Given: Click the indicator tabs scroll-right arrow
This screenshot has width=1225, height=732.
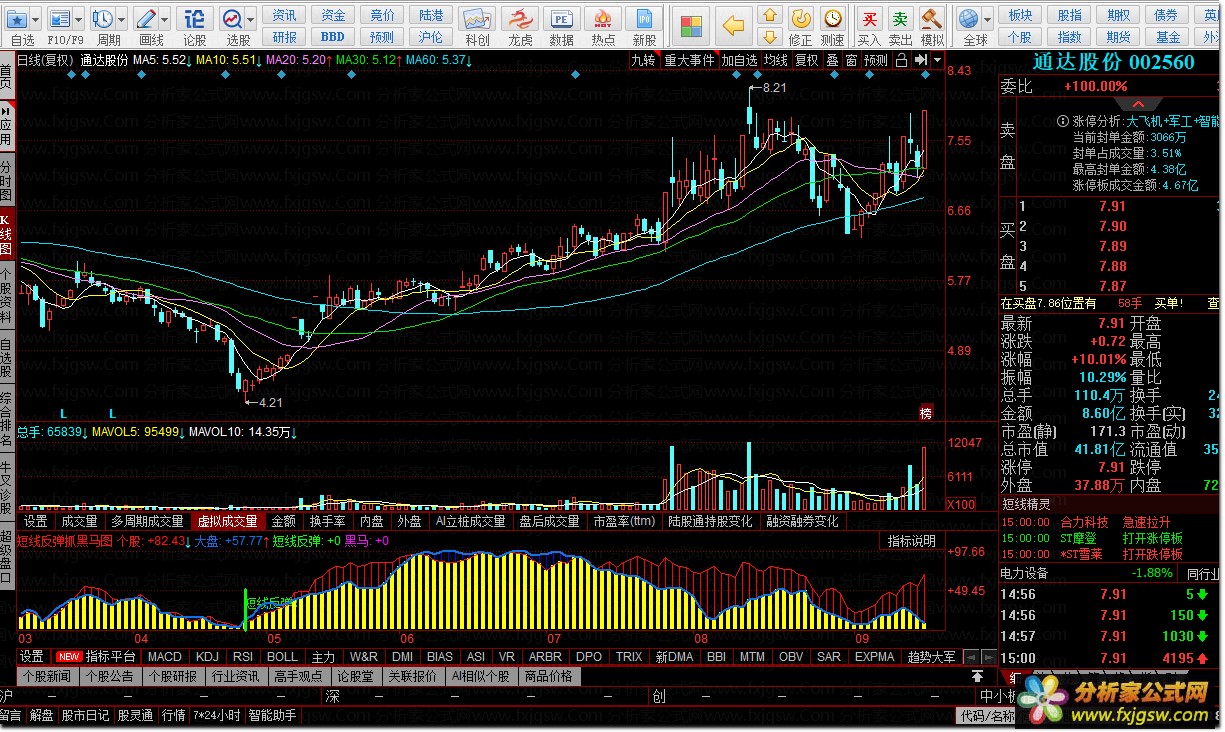Looking at the screenshot, I should (x=988, y=657).
